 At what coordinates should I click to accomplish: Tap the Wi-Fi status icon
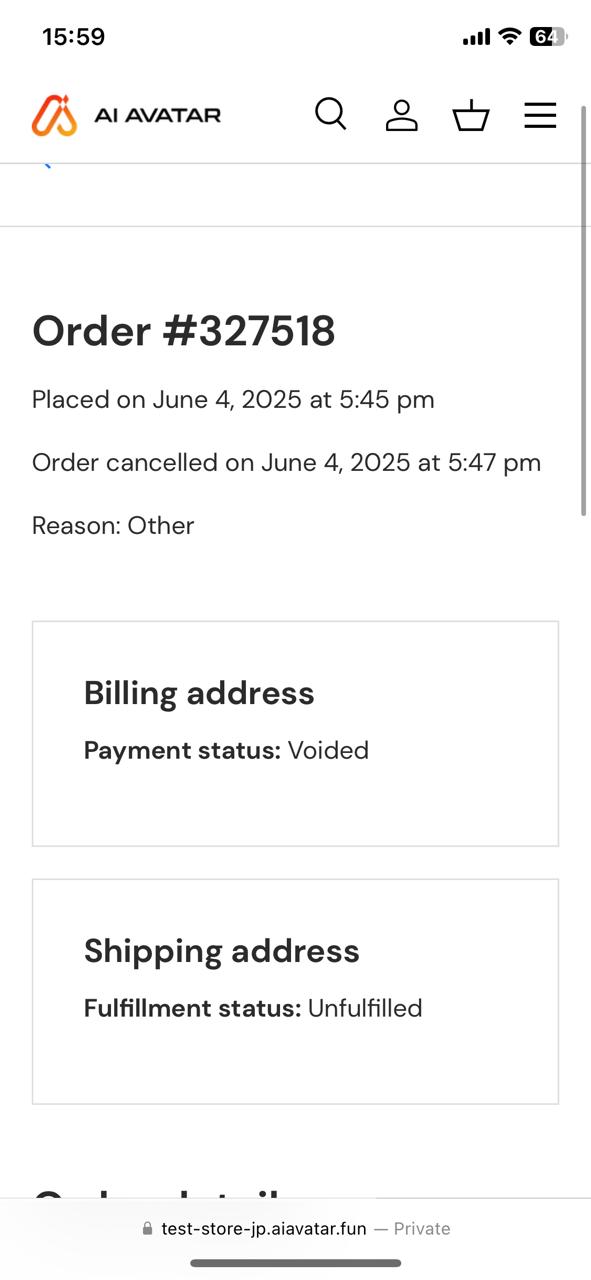[510, 37]
